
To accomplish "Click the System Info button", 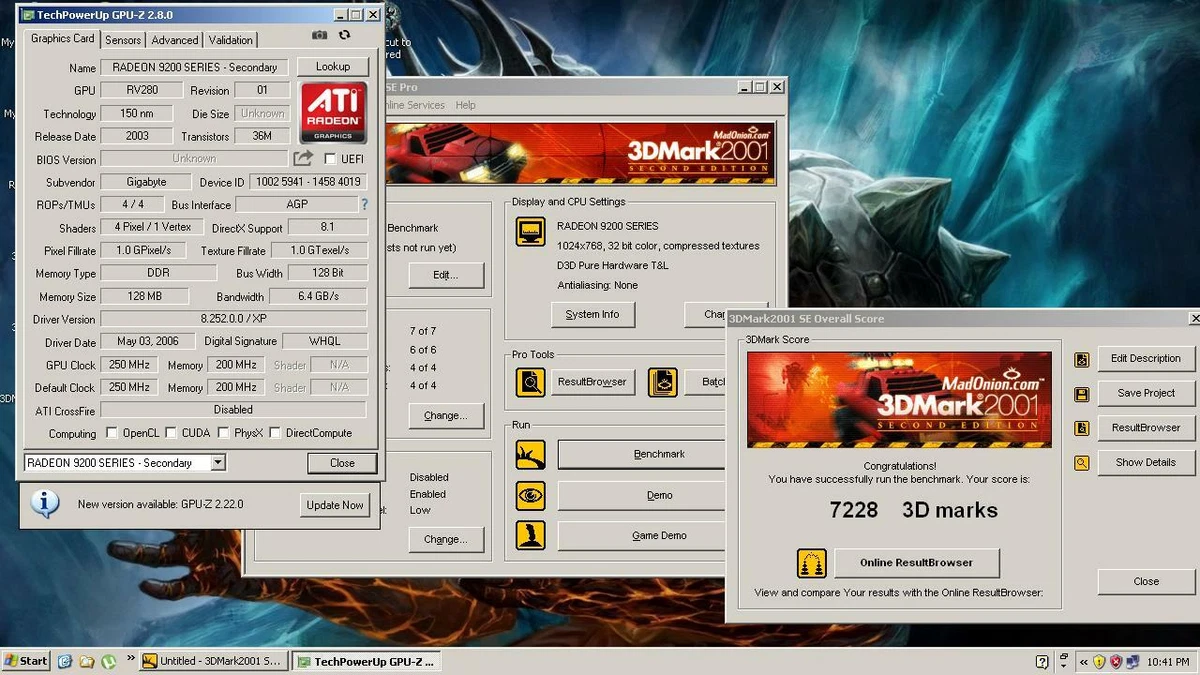I will pyautogui.click(x=592, y=314).
